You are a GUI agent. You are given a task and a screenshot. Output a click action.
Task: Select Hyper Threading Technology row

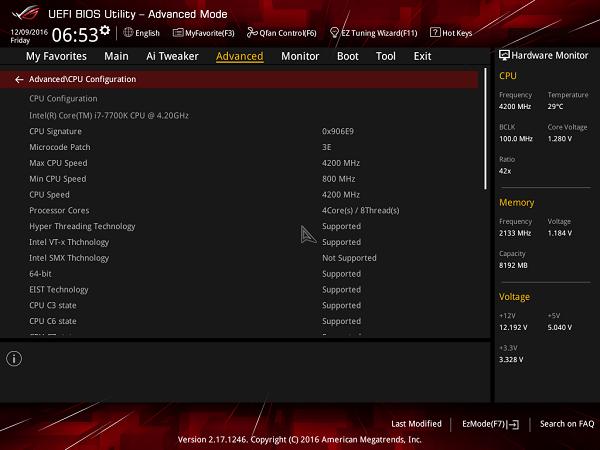tap(239, 226)
